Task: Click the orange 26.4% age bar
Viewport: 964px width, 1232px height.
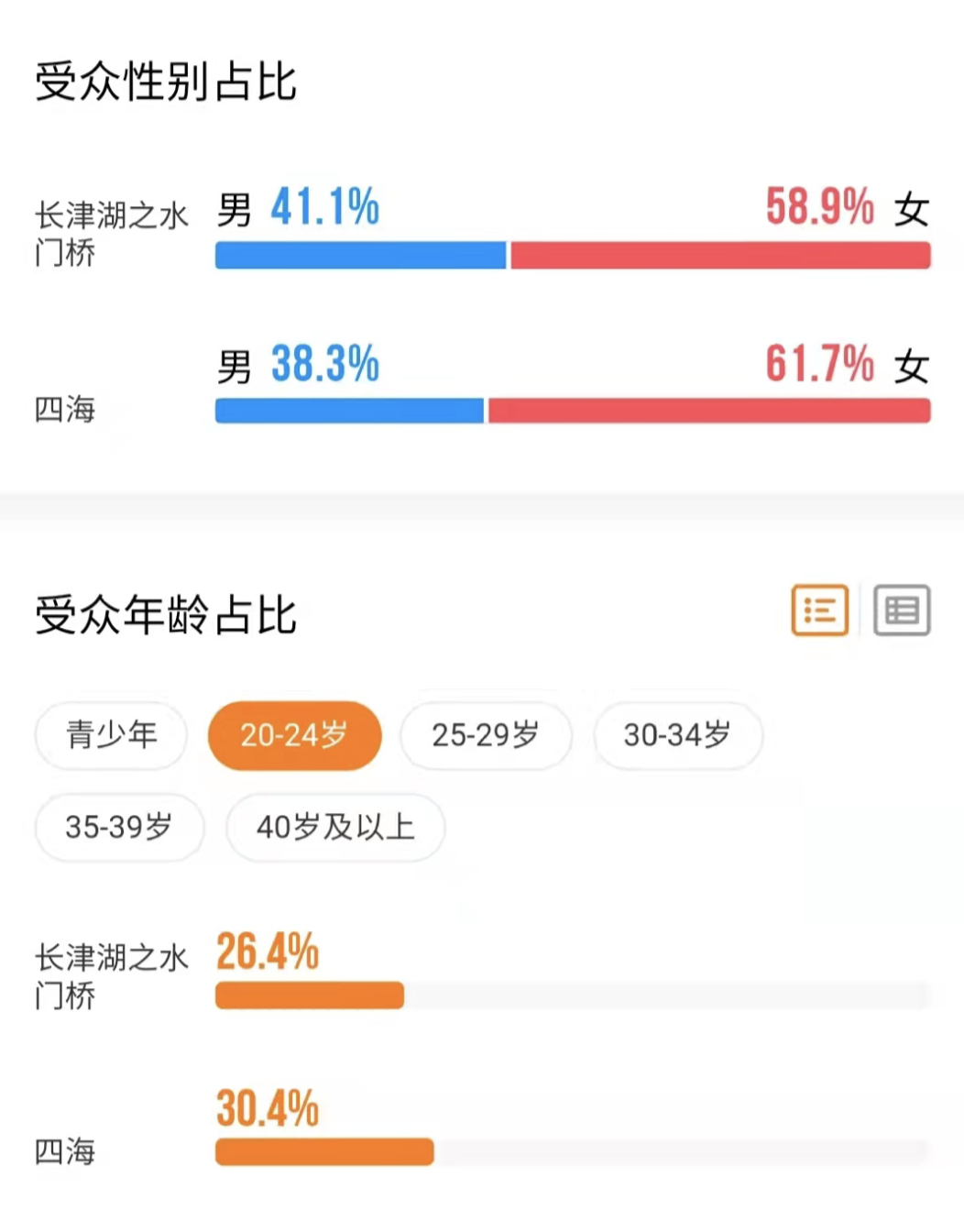Action: (310, 995)
